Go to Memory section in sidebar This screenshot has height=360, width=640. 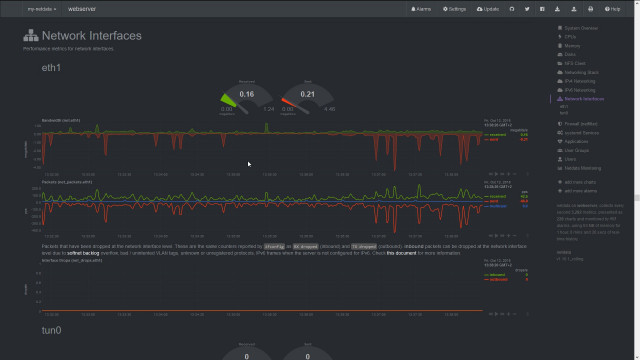tap(569, 46)
